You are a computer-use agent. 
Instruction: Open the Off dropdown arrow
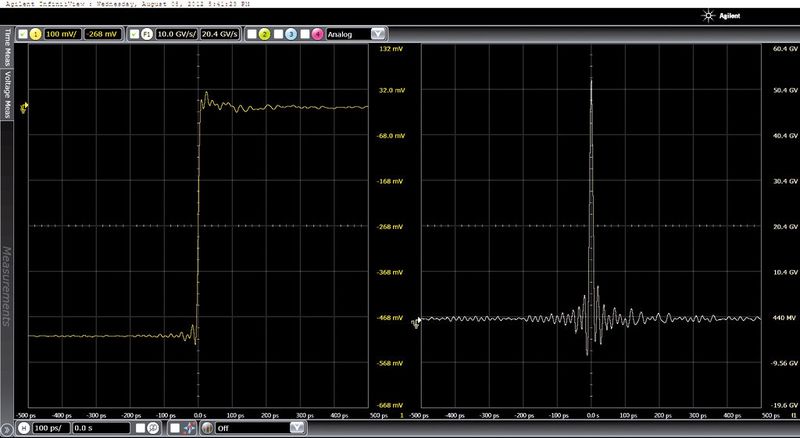coord(297,428)
